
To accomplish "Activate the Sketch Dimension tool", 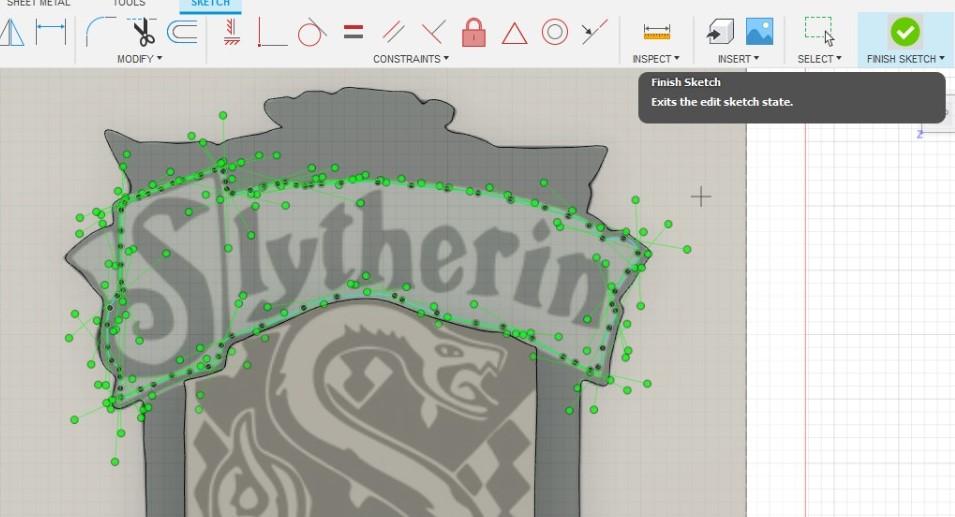I will 51,32.
